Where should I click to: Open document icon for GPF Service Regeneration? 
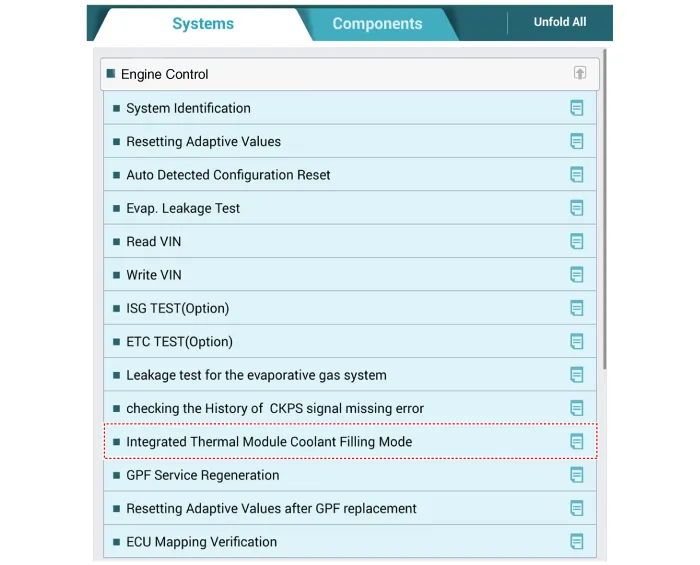(x=576, y=475)
